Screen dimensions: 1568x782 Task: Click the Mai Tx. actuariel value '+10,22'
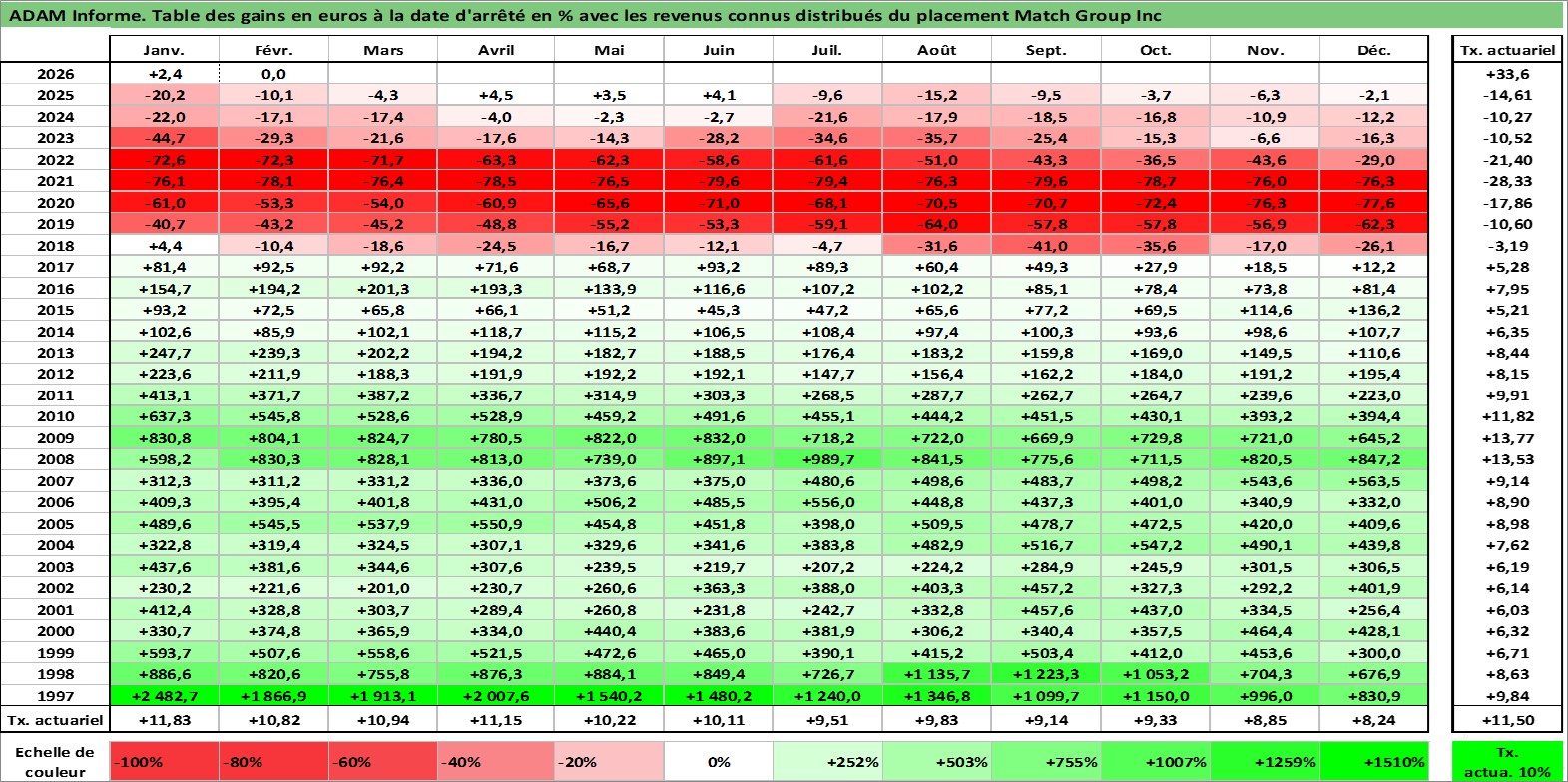(x=609, y=720)
